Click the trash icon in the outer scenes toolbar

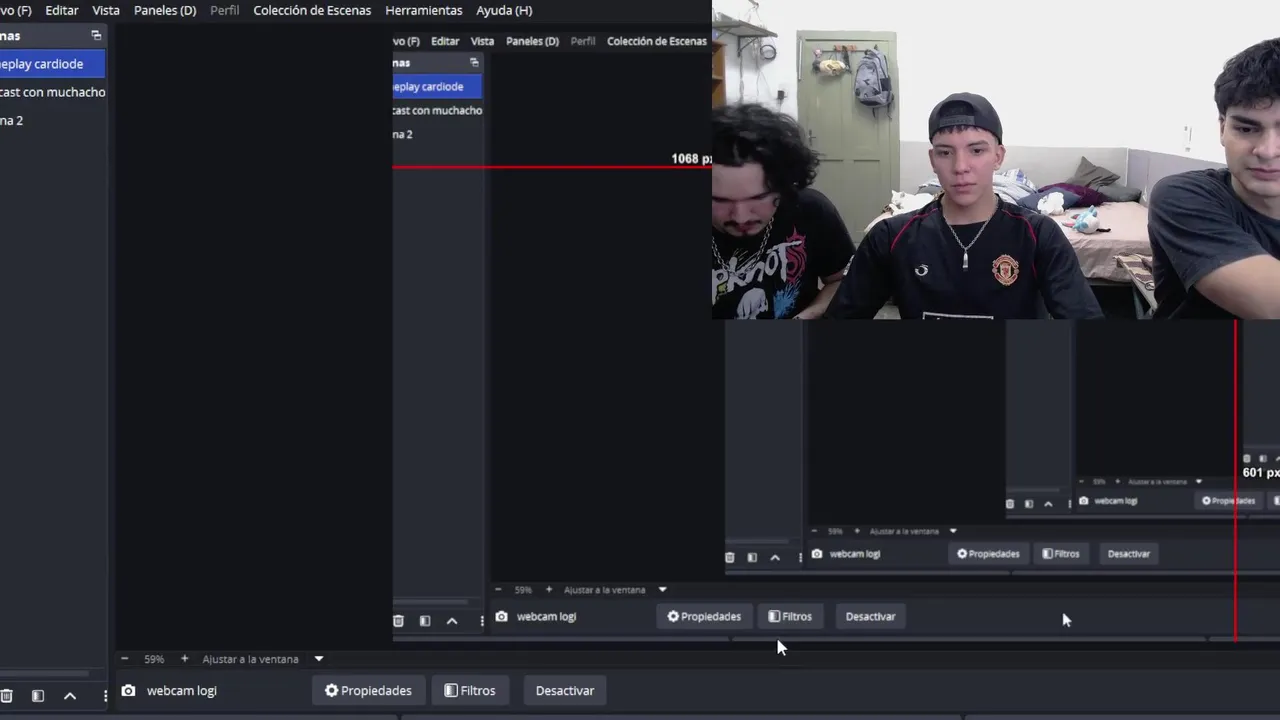coord(7,696)
